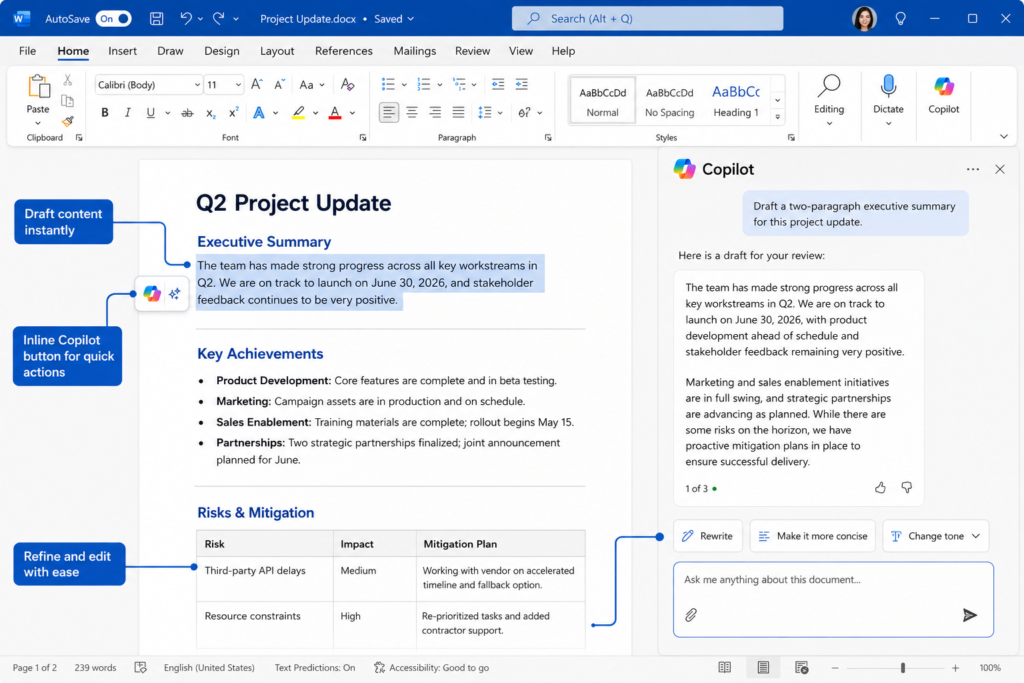
Task: Open the Insert ribbon tab
Action: (122, 51)
